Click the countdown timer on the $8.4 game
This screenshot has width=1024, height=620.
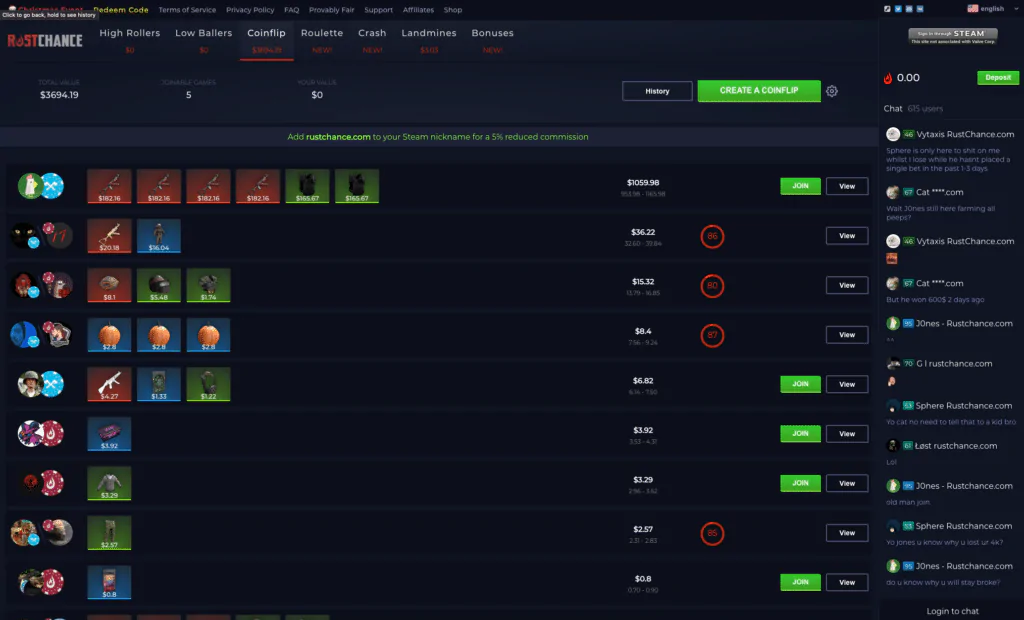coord(712,335)
